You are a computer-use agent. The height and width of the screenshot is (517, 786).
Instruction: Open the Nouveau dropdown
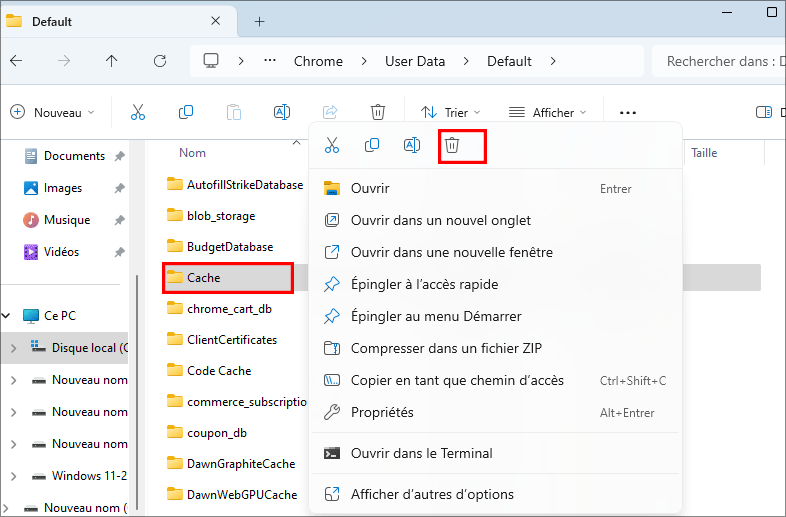(x=52, y=112)
